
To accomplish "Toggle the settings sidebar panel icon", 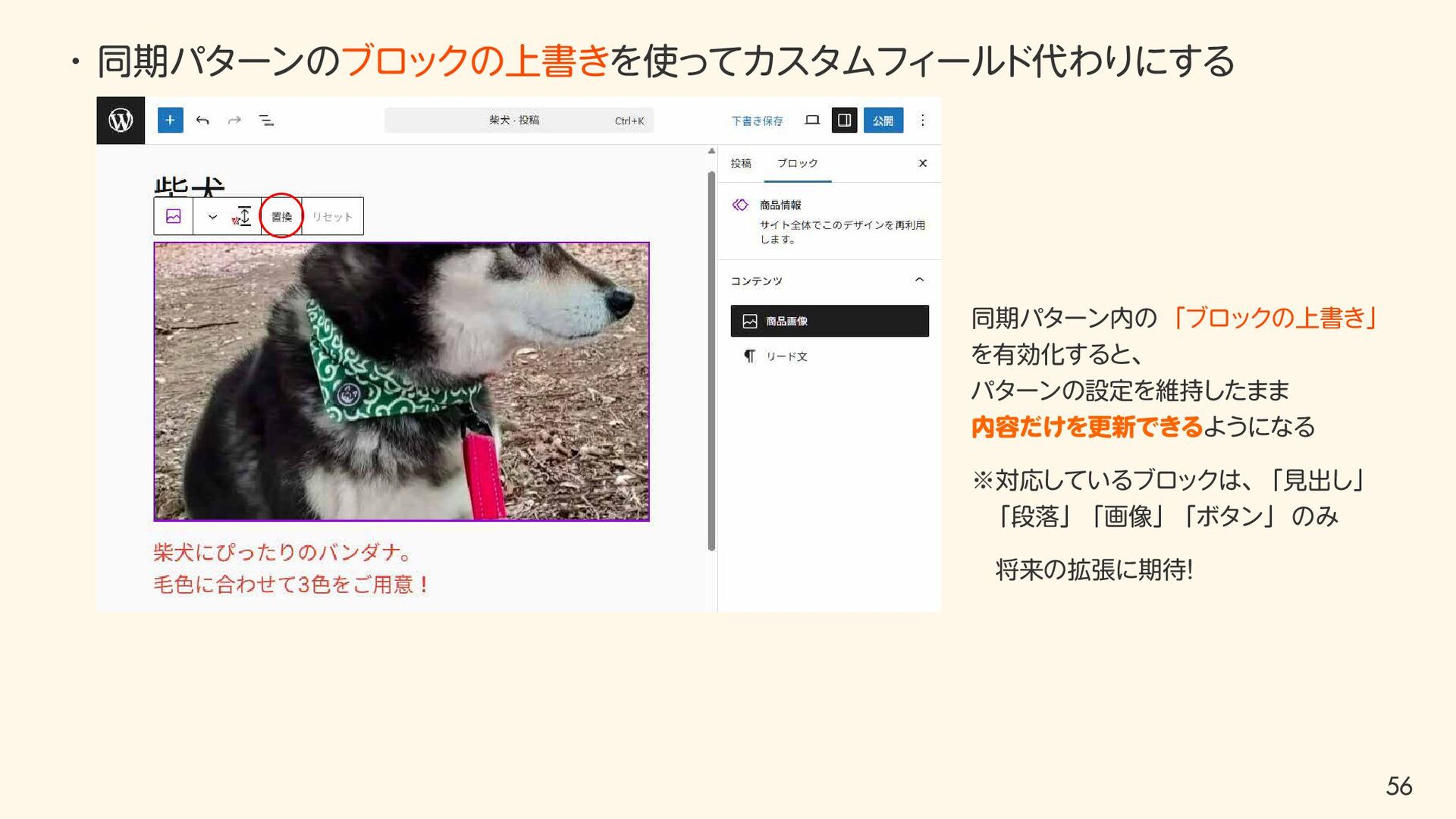I will tap(844, 120).
